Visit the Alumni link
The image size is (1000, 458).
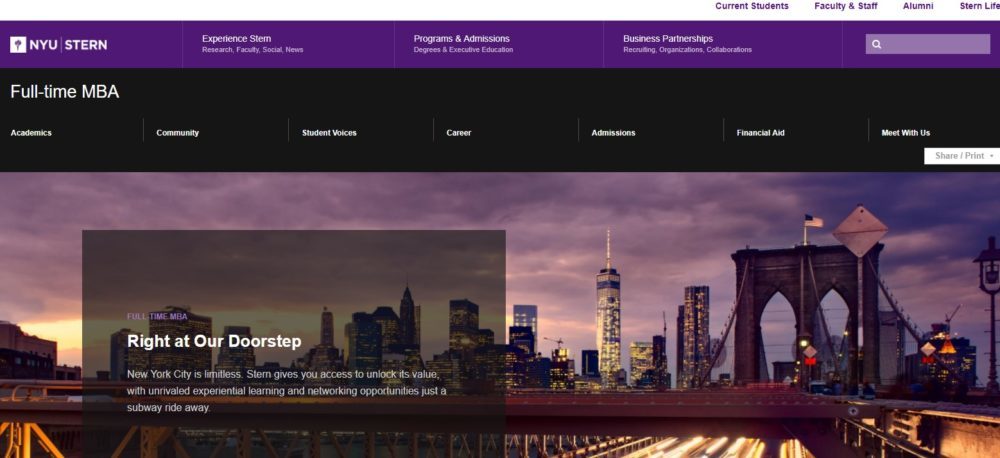[918, 6]
